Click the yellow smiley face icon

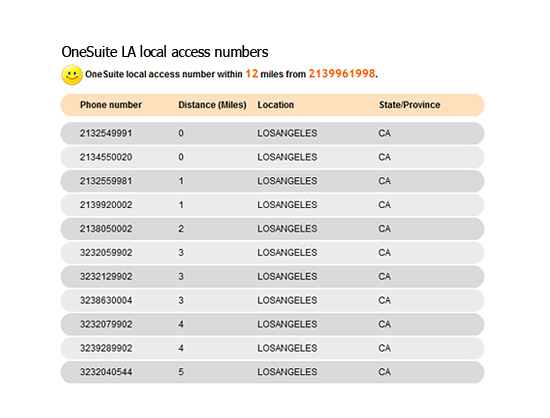[x=72, y=74]
